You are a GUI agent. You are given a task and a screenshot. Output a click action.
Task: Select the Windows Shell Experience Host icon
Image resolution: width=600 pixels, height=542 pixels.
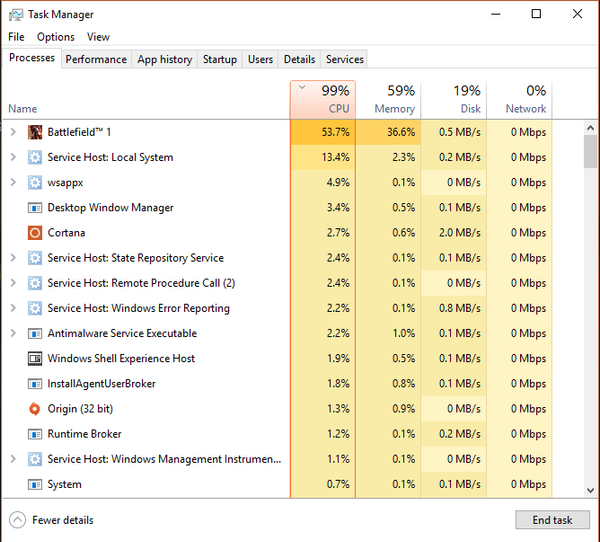coord(35,359)
